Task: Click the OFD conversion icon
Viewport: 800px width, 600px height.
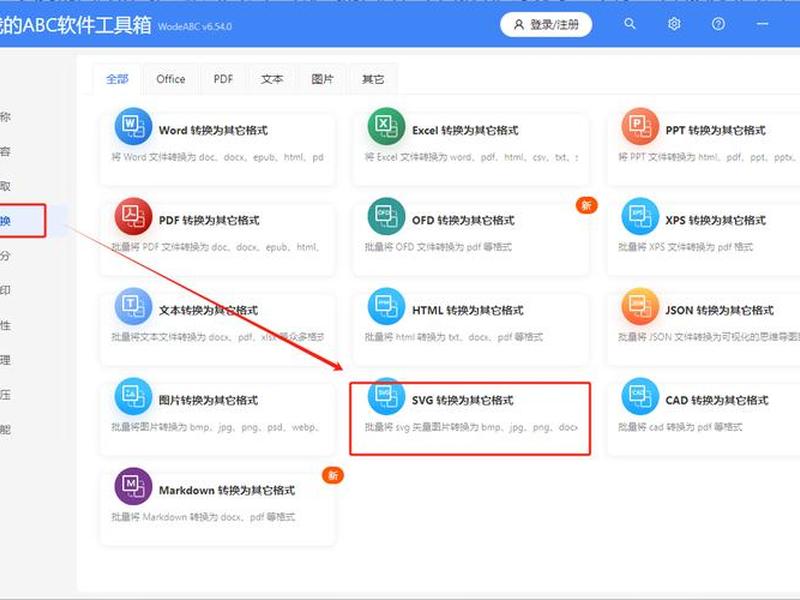Action: pyautogui.click(x=386, y=216)
